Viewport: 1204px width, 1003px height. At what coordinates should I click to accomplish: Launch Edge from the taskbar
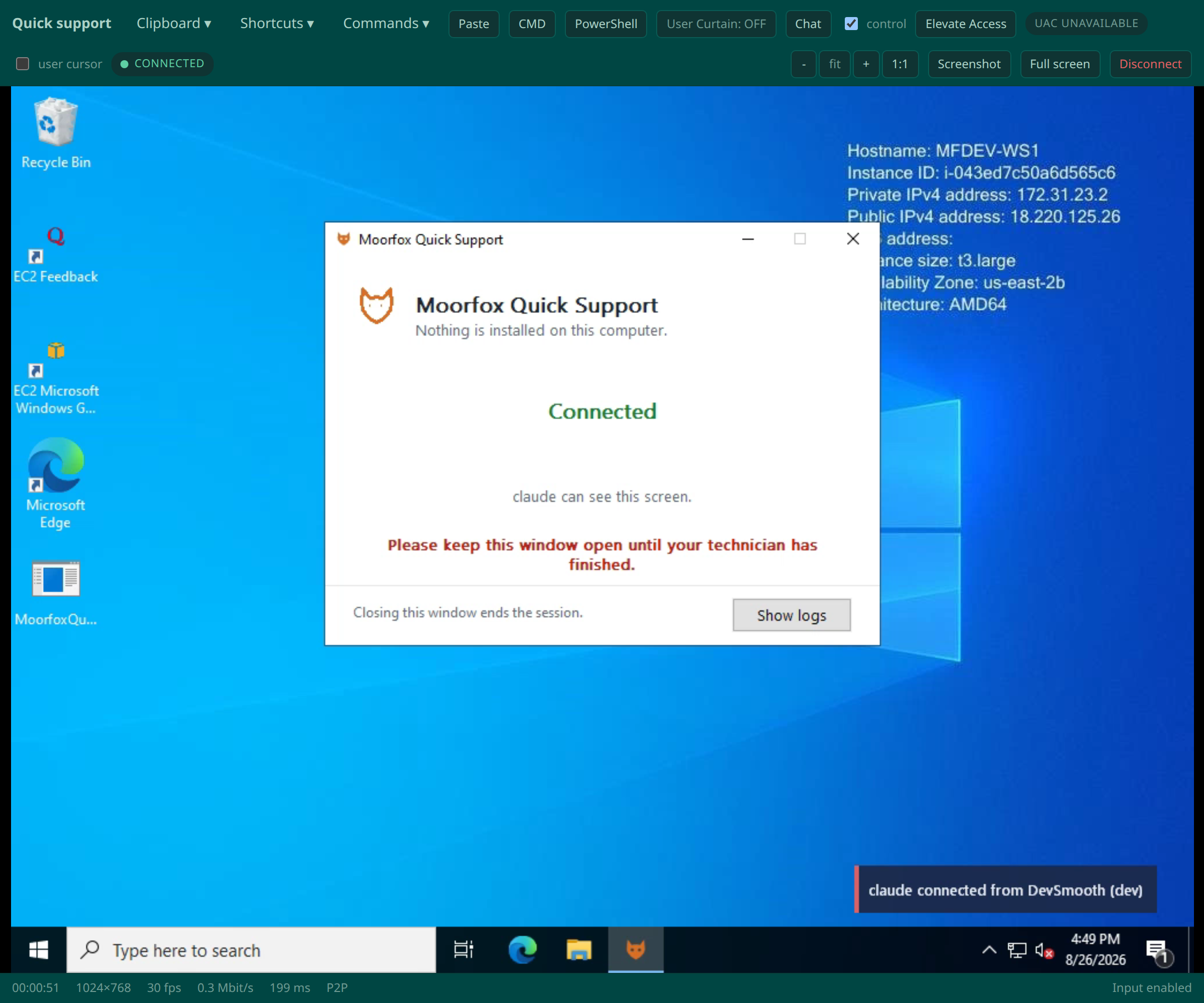click(x=522, y=950)
